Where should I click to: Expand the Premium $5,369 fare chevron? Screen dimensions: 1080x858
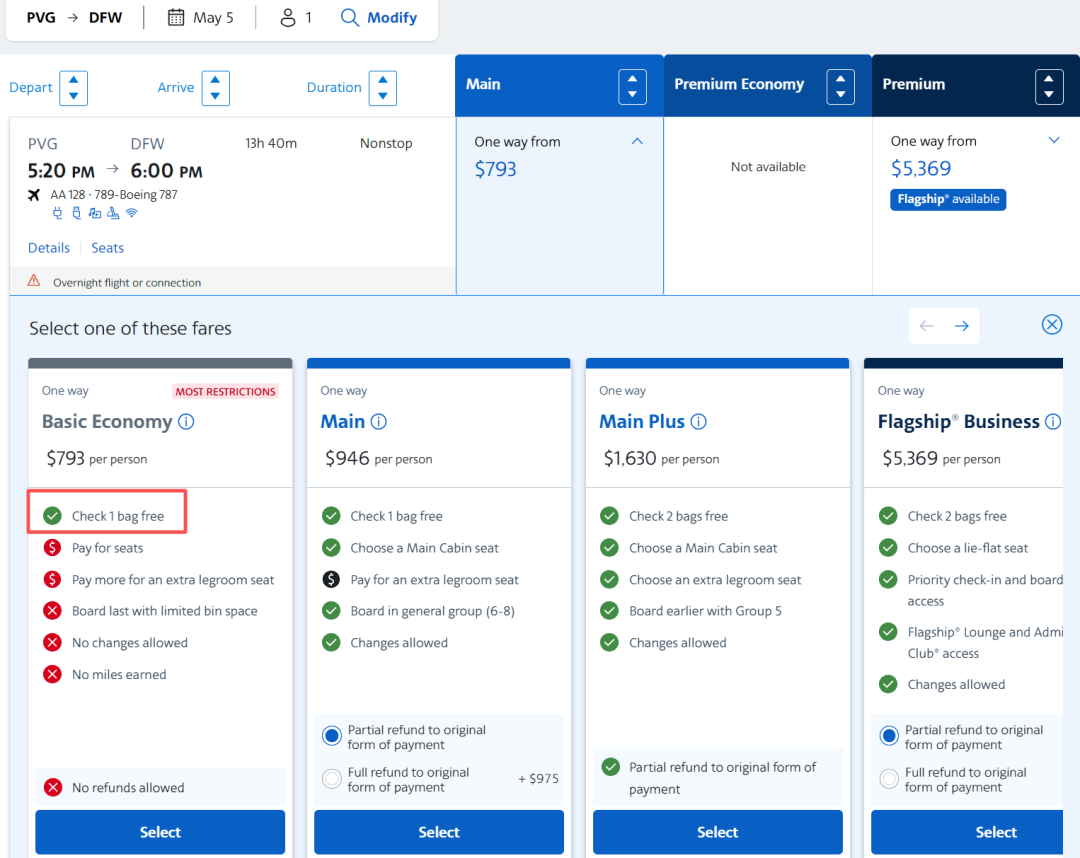(1053, 141)
